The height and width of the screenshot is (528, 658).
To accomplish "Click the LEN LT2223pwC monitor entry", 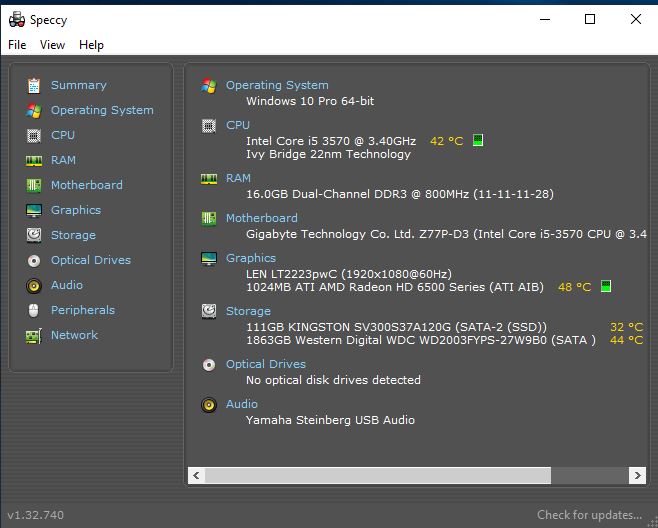I will pyautogui.click(x=349, y=274).
